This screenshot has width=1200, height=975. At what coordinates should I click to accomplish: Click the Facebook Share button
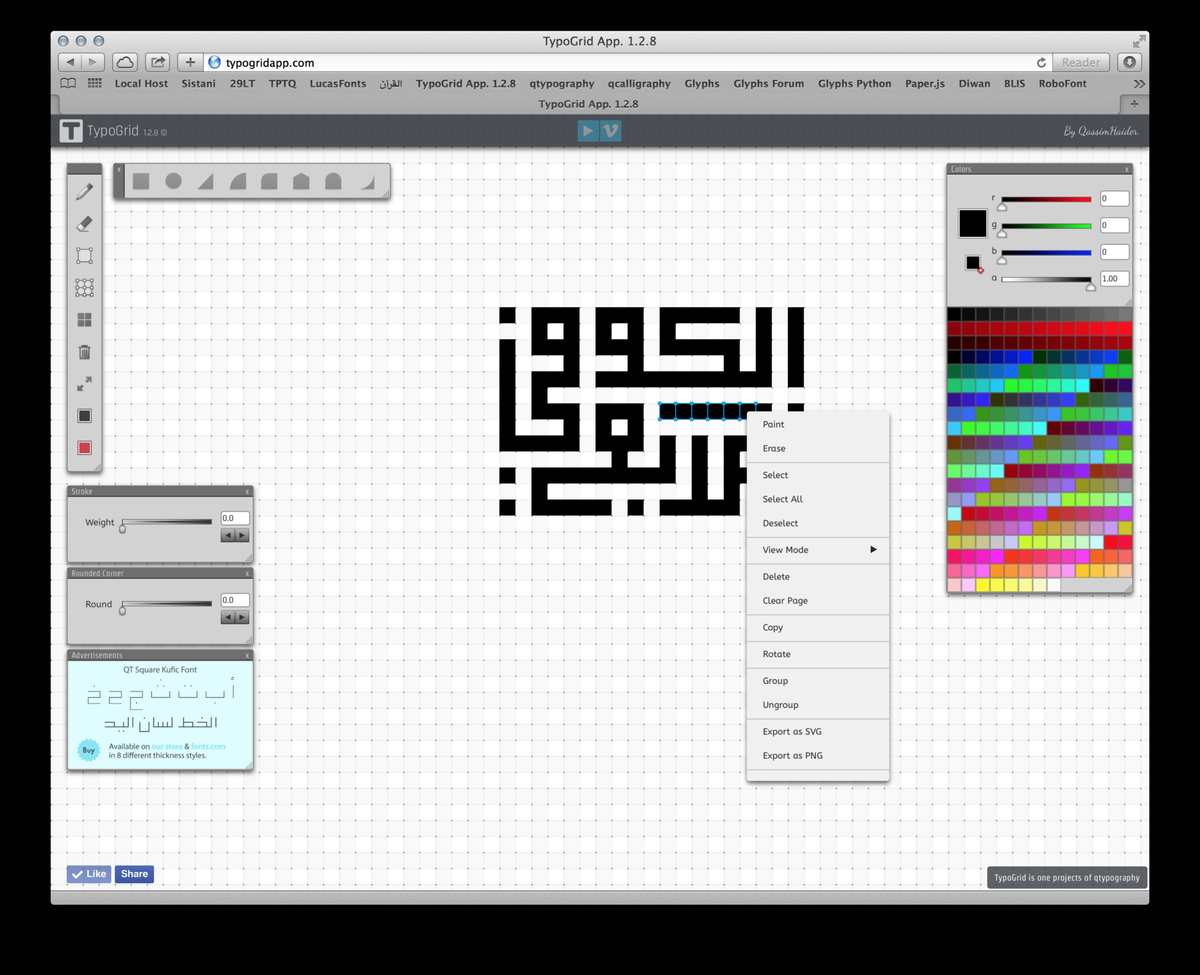coord(134,874)
